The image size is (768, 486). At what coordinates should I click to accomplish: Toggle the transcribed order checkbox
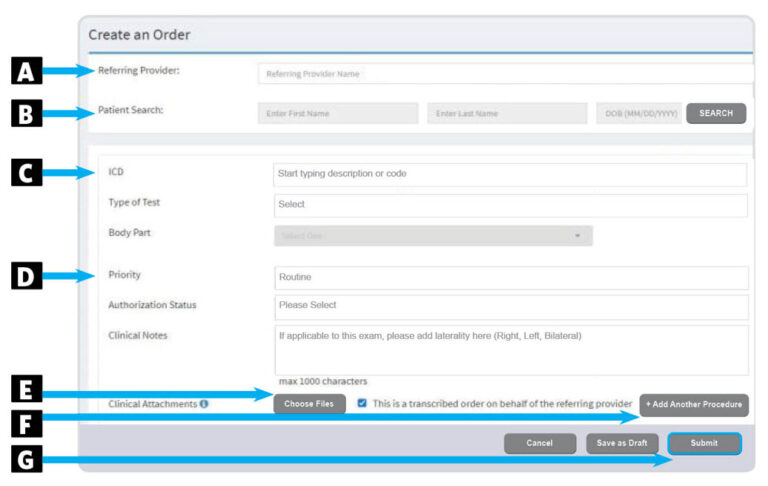[362, 404]
